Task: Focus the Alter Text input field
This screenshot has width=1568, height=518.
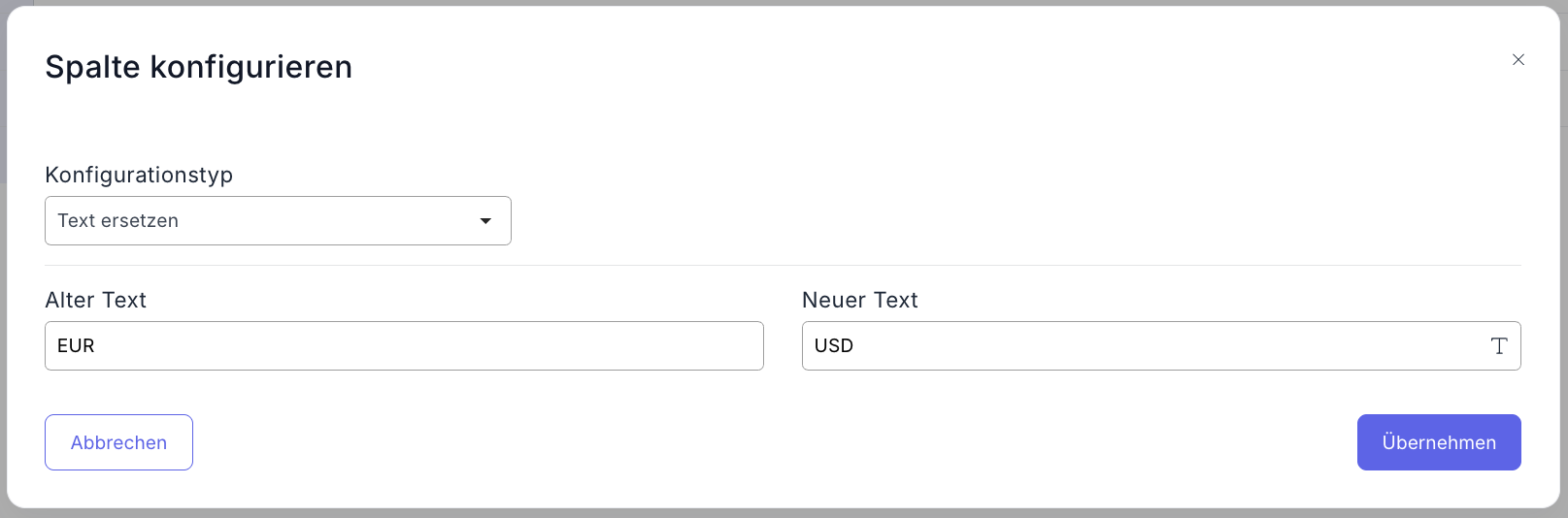Action: click(x=404, y=346)
